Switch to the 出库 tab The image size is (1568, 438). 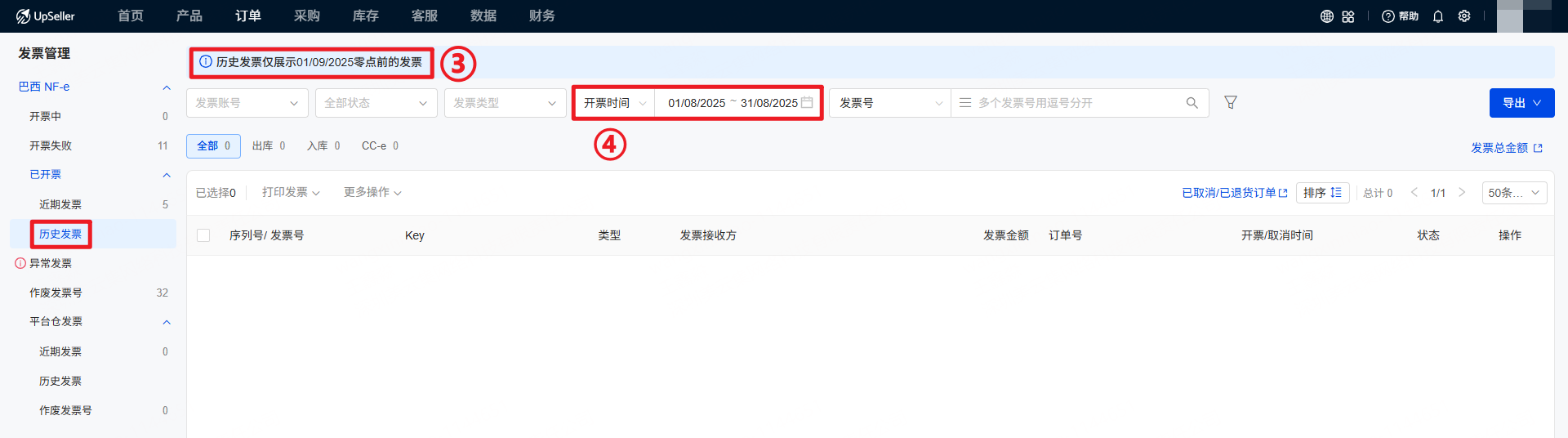[x=268, y=146]
